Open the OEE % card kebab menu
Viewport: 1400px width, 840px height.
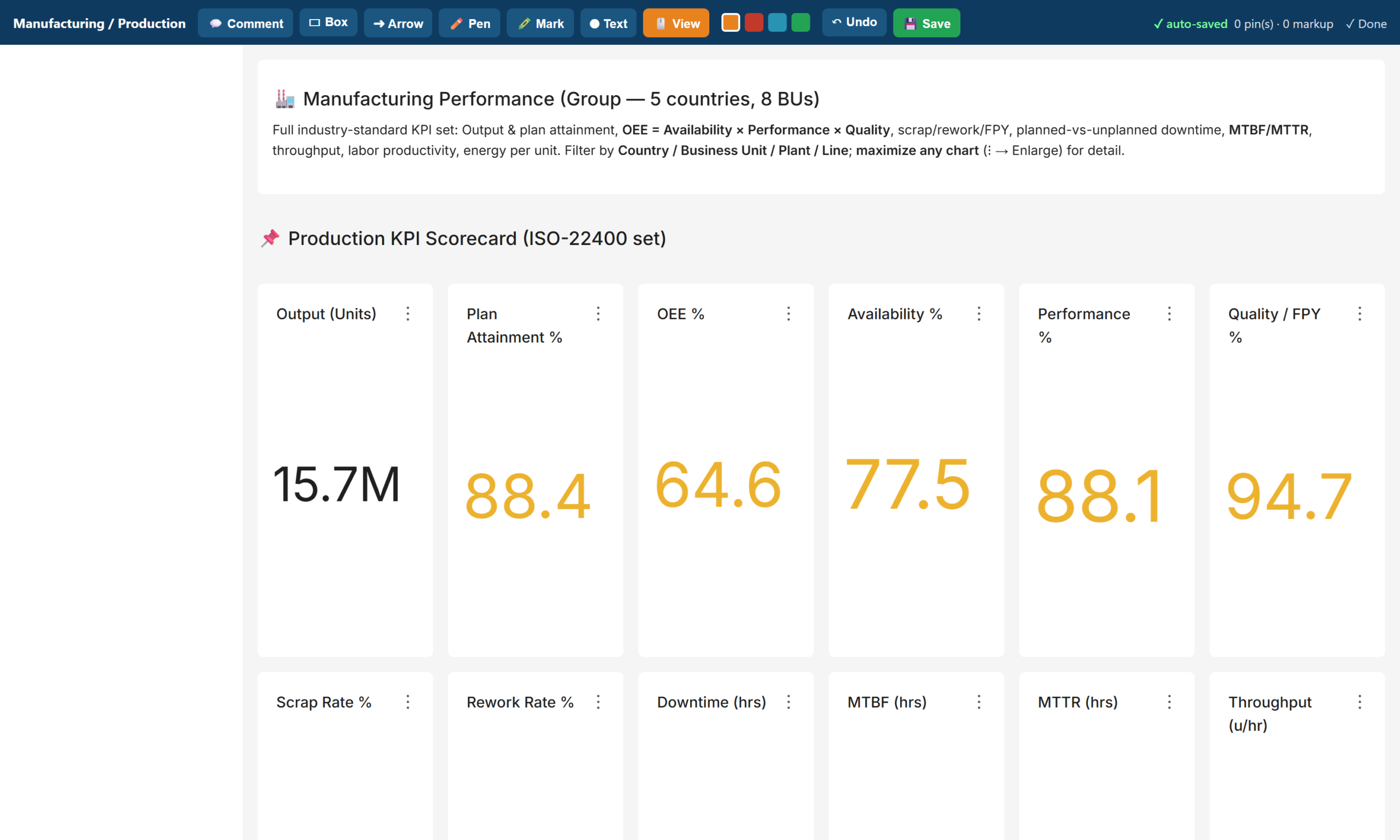pyautogui.click(x=788, y=313)
